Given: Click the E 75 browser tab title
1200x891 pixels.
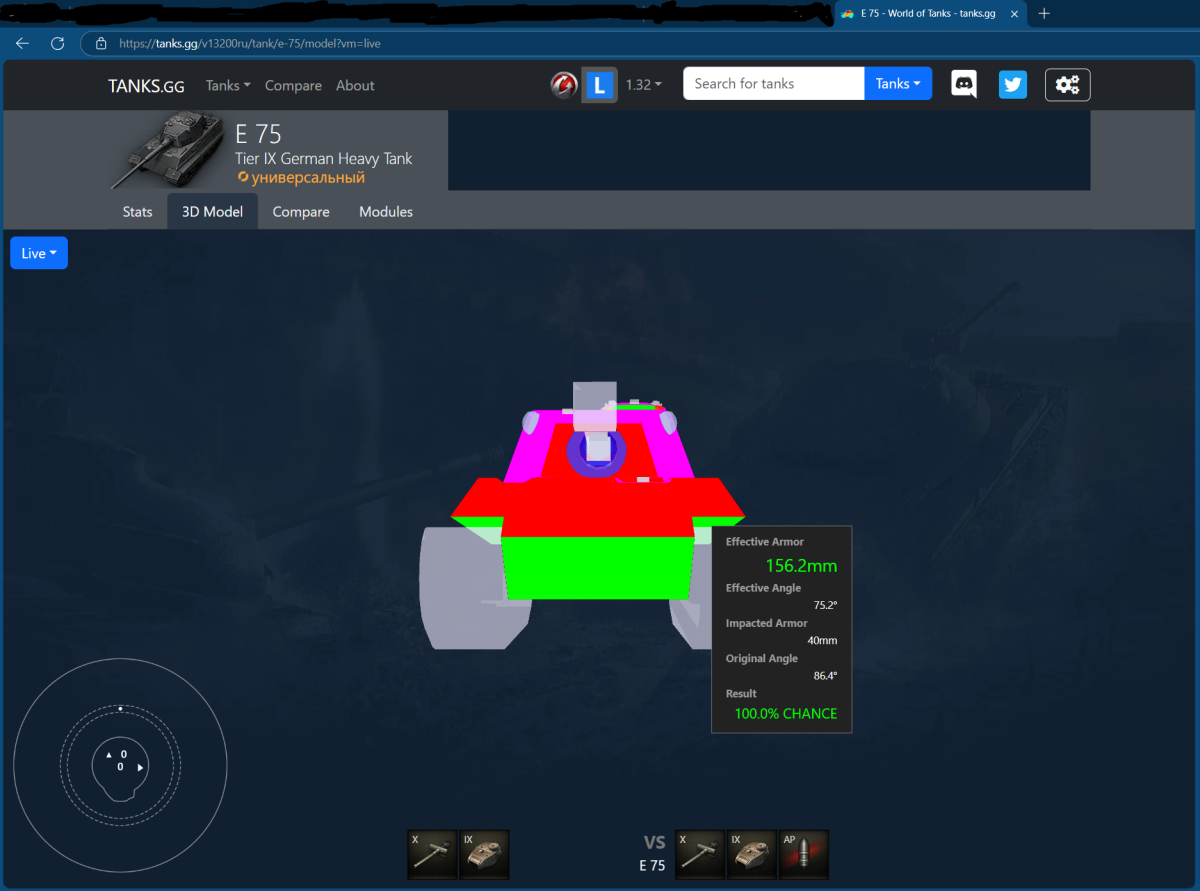Looking at the screenshot, I should [x=930, y=14].
